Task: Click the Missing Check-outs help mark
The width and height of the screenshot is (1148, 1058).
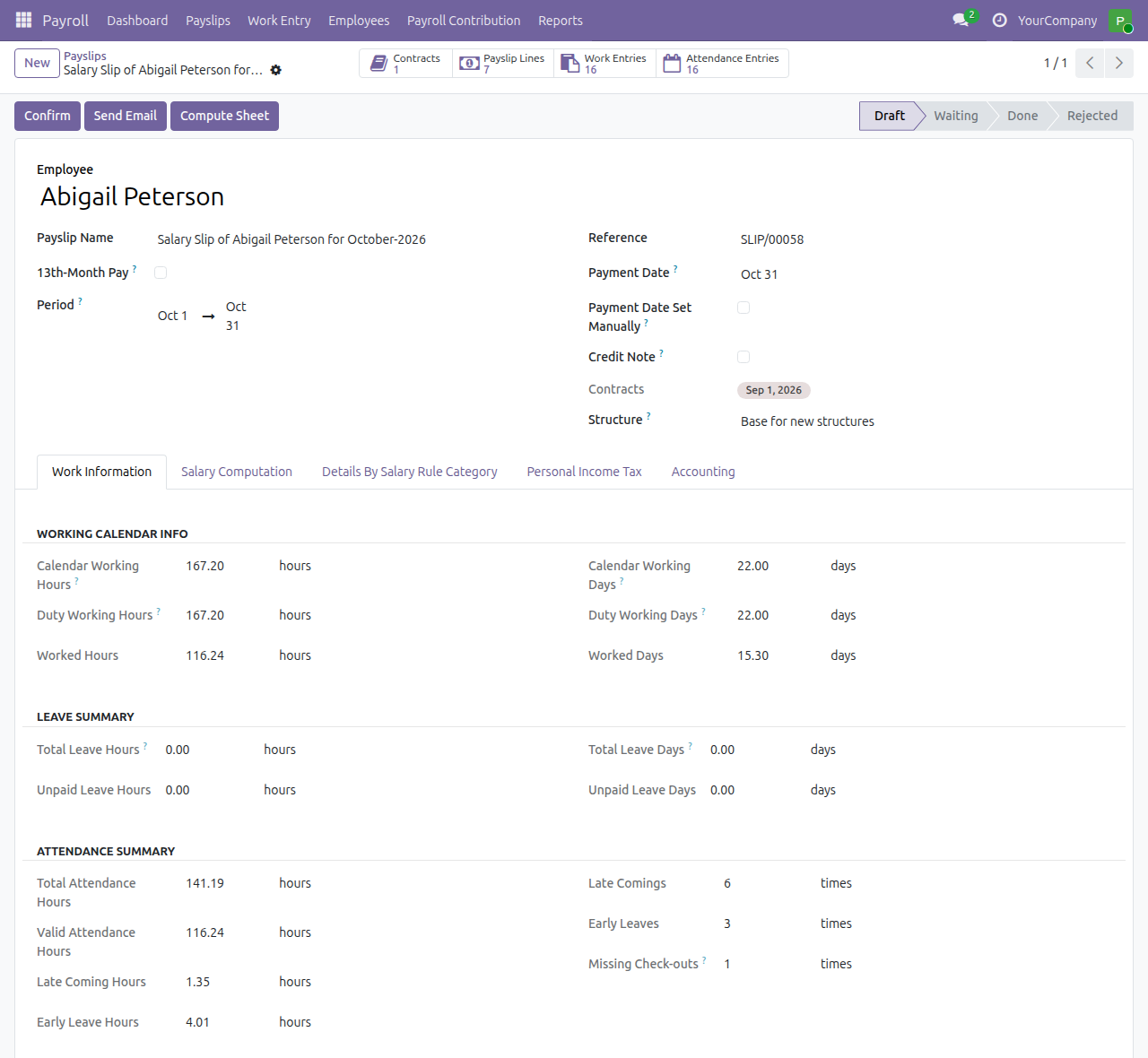Action: click(x=704, y=960)
